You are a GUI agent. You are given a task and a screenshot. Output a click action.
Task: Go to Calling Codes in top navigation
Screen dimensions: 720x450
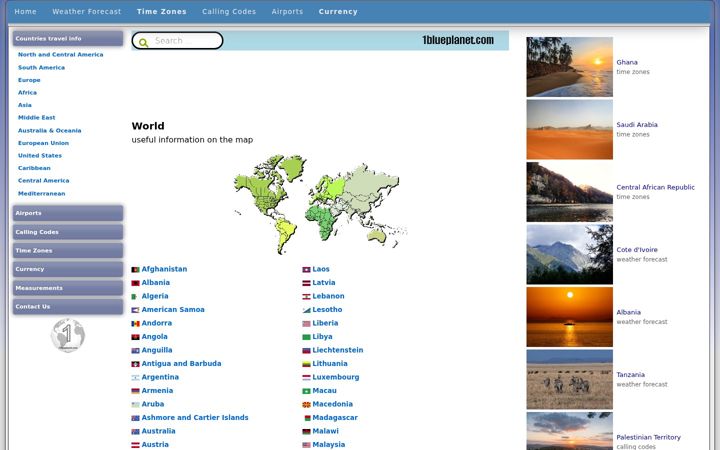point(229,11)
